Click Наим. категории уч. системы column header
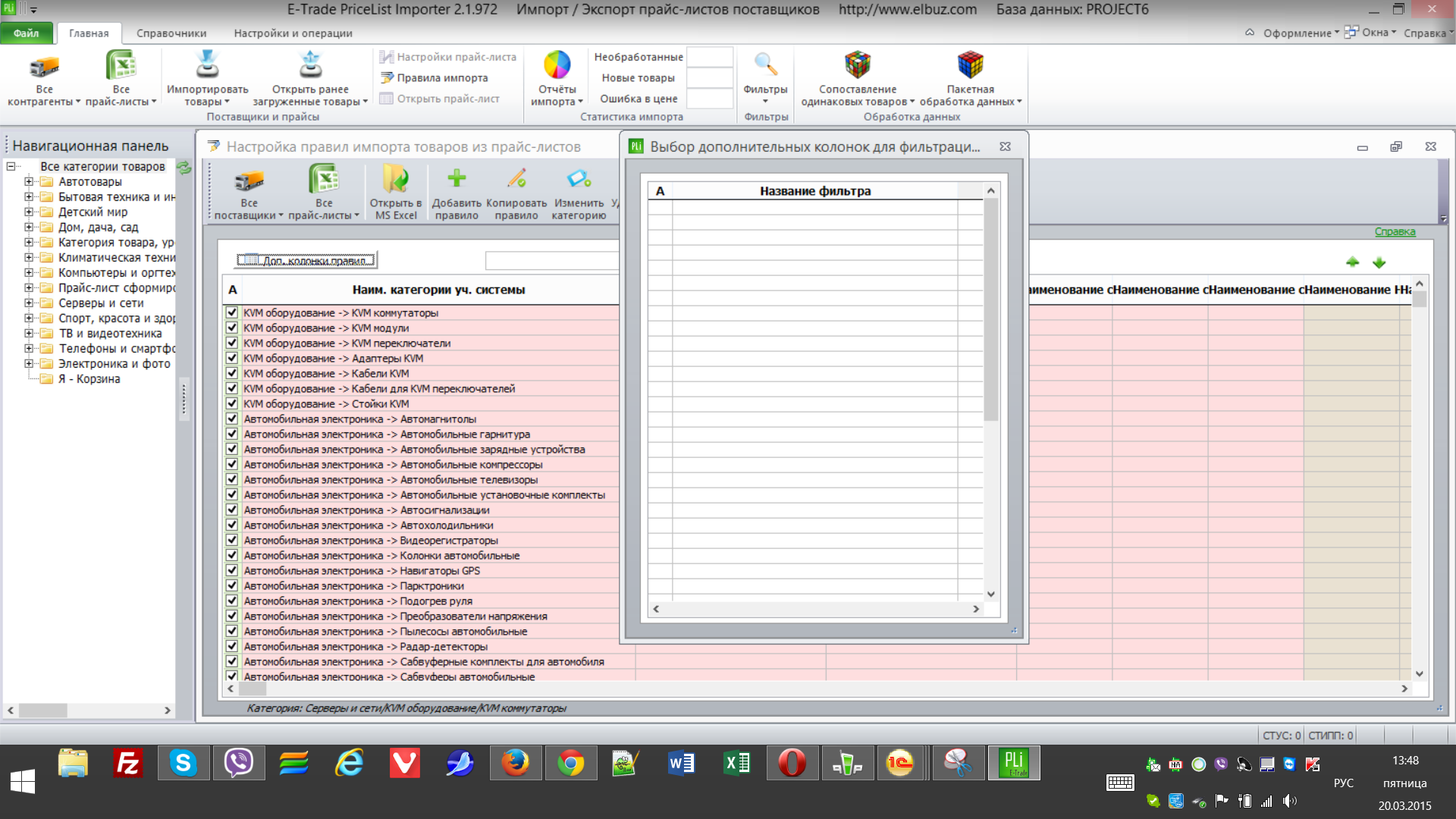1456x819 pixels. tap(438, 290)
